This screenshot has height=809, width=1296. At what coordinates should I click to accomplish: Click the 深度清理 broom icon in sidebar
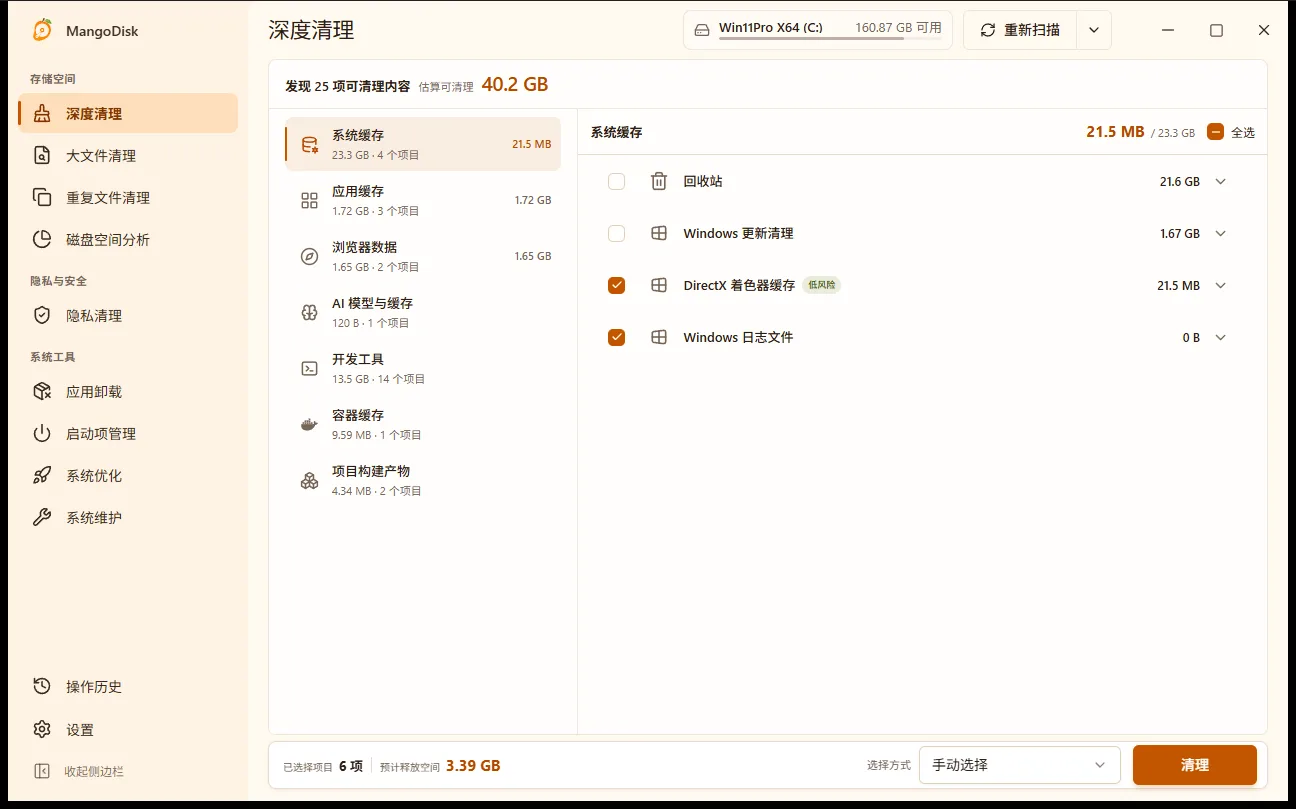[x=42, y=114]
